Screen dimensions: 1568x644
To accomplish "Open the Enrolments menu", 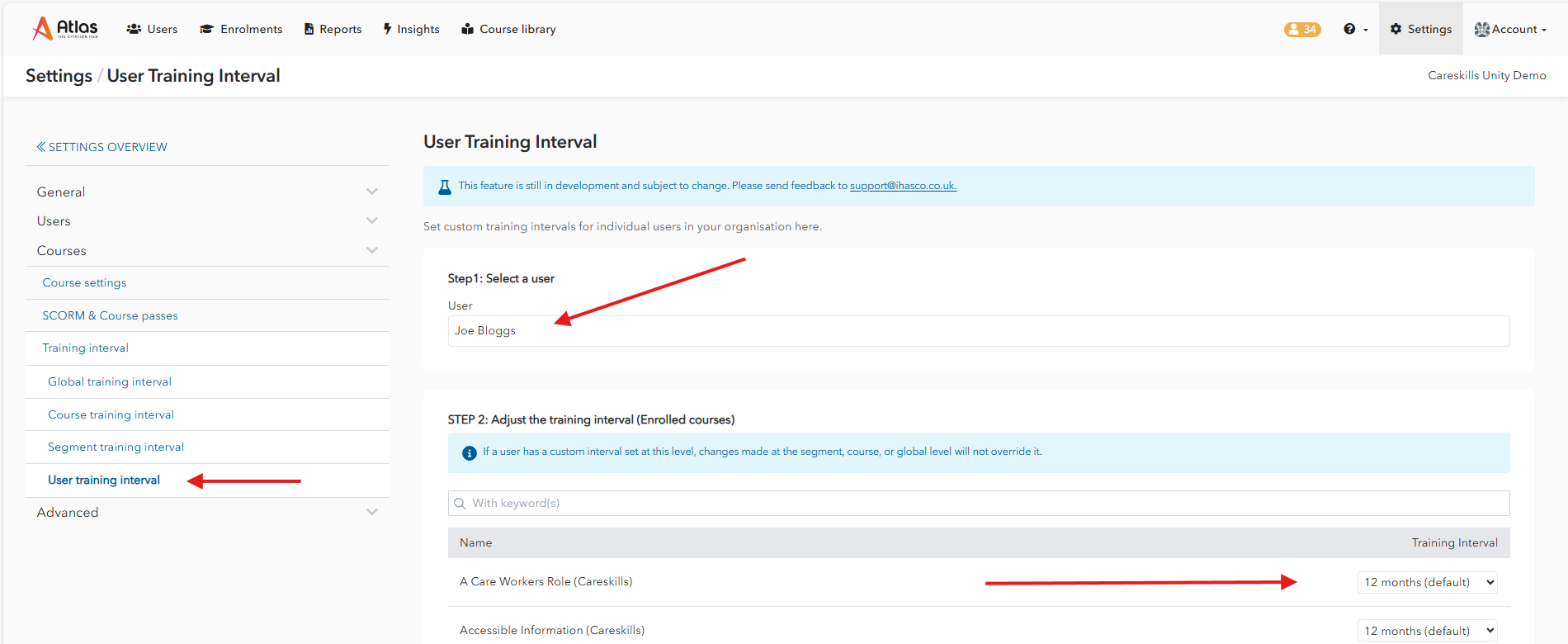I will [x=241, y=29].
